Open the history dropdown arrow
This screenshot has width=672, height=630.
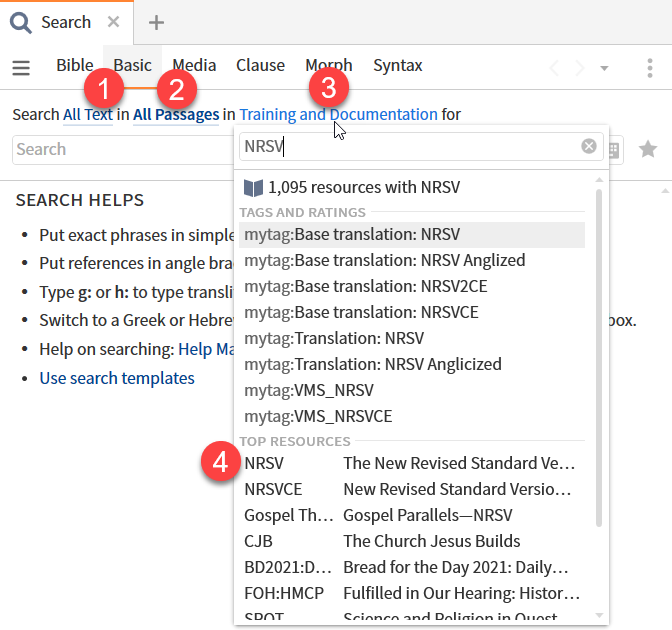click(604, 68)
